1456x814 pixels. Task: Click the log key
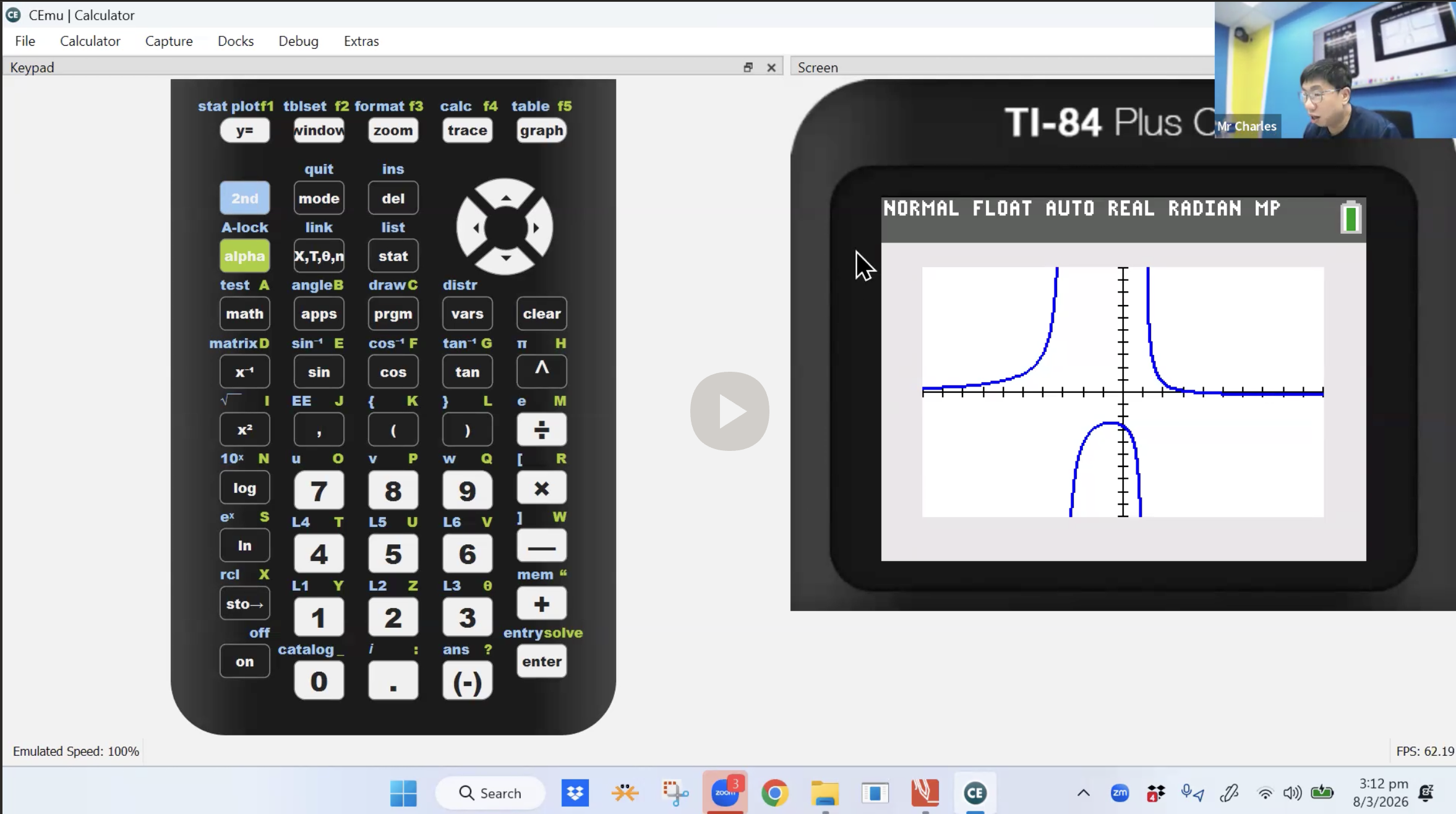pyautogui.click(x=244, y=487)
